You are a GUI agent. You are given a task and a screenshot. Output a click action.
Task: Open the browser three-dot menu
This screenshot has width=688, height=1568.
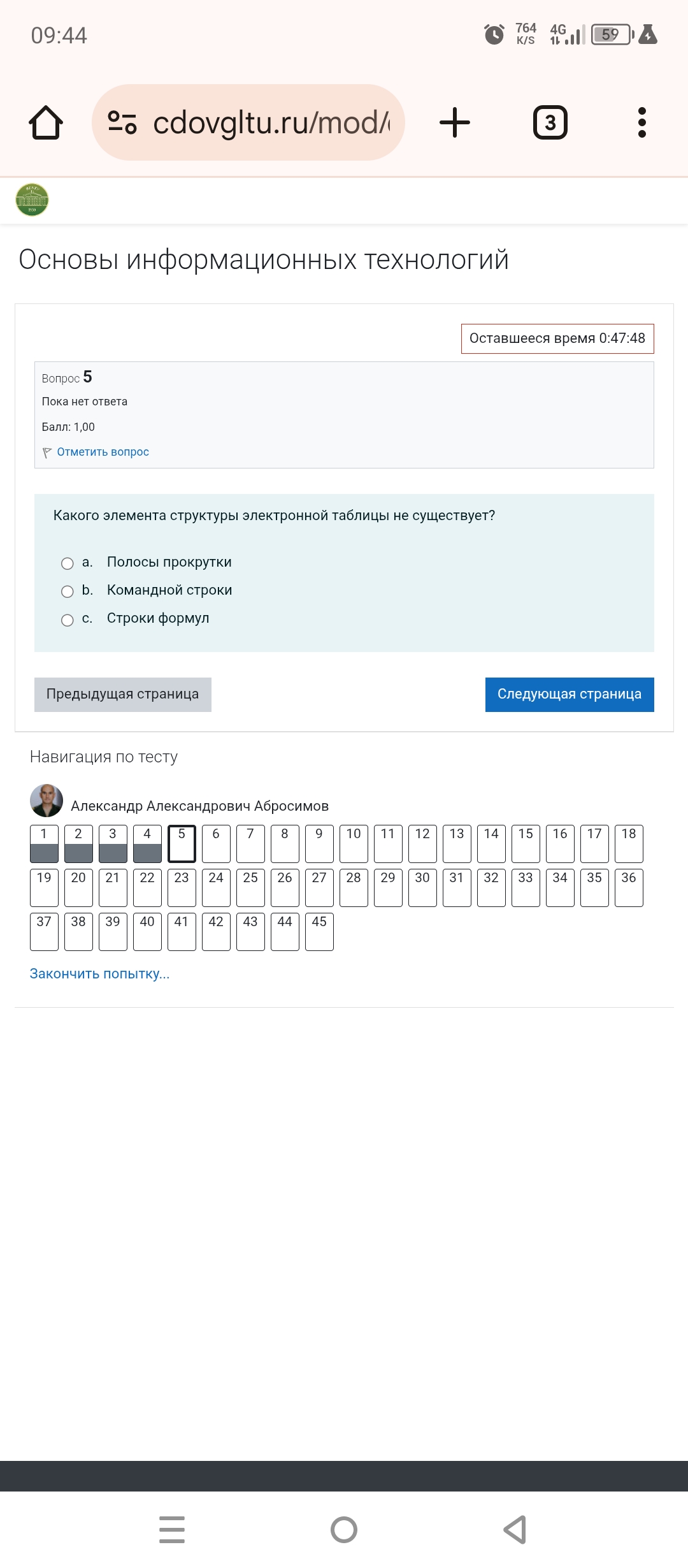642,122
